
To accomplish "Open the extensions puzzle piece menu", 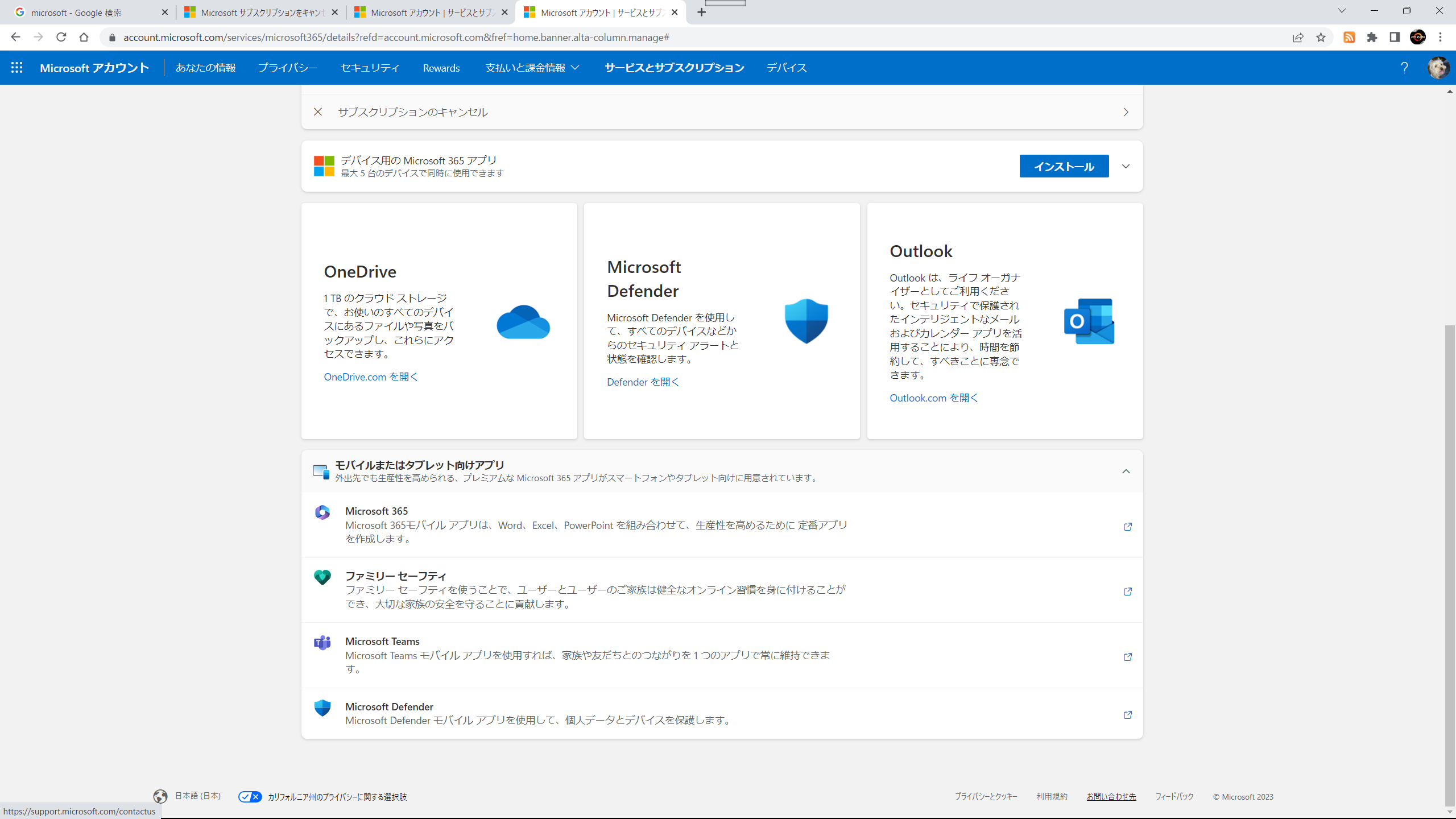I will pos(1372,38).
